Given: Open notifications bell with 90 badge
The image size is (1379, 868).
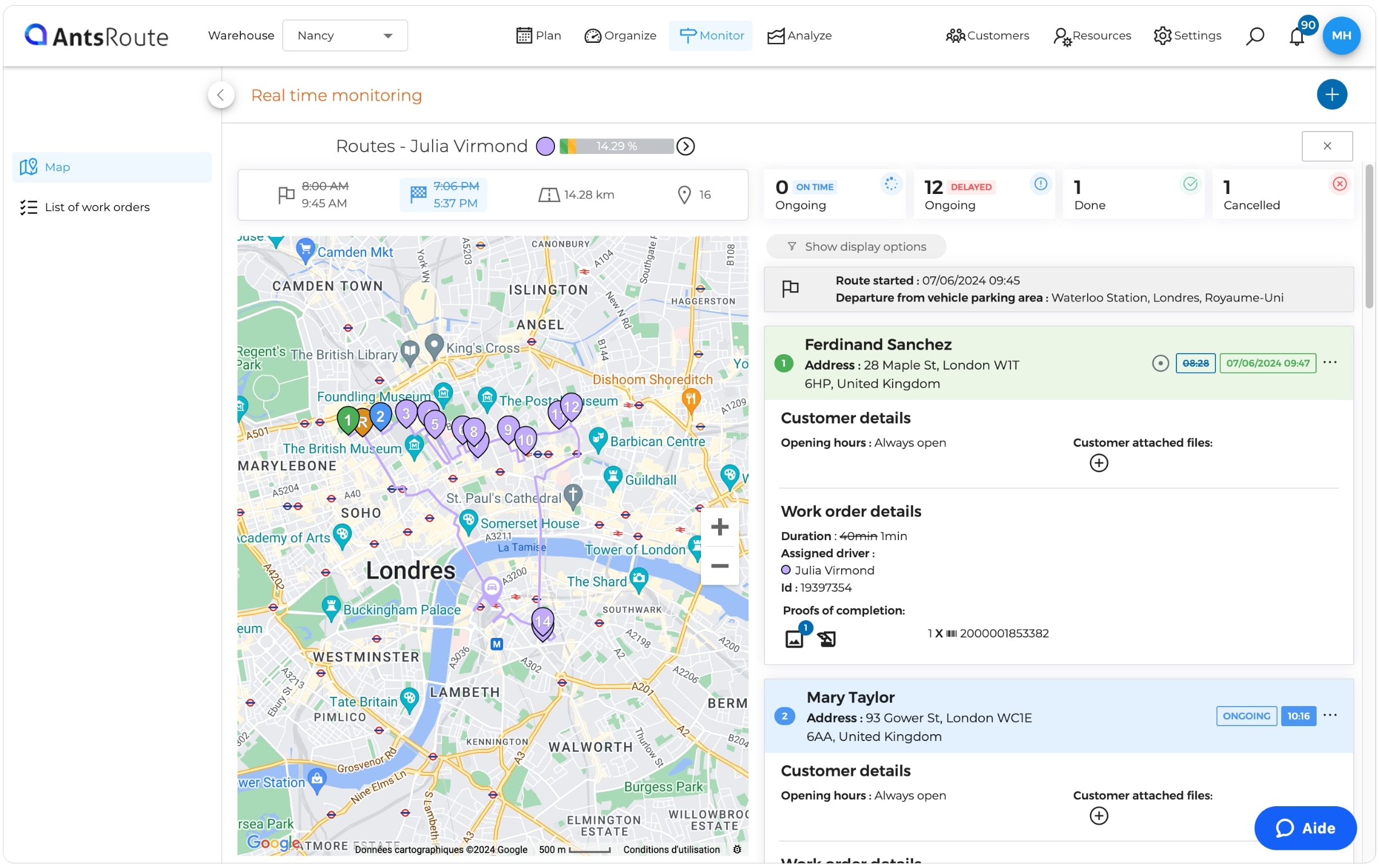Looking at the screenshot, I should tap(1297, 36).
